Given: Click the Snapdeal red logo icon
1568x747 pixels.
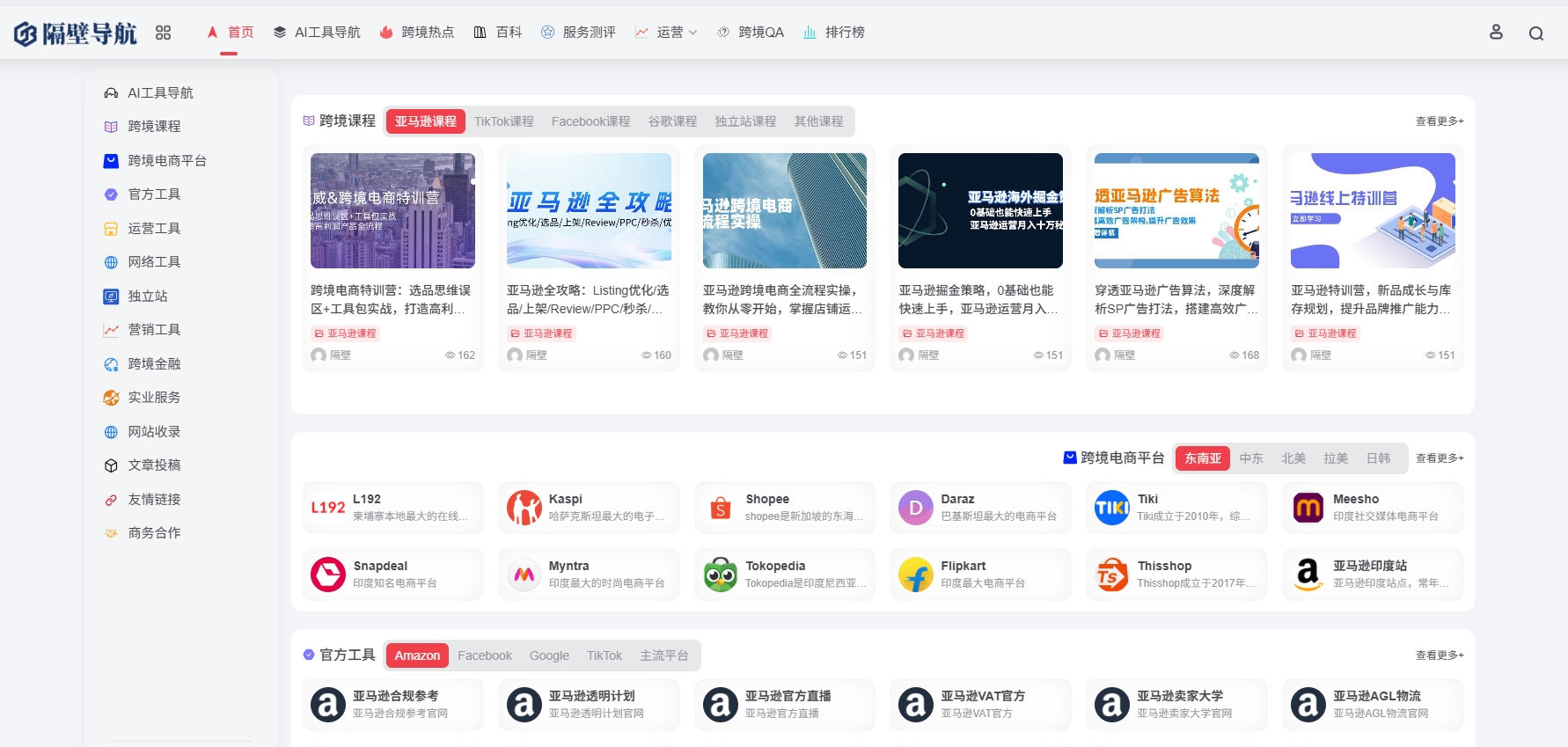Looking at the screenshot, I should pos(327,575).
